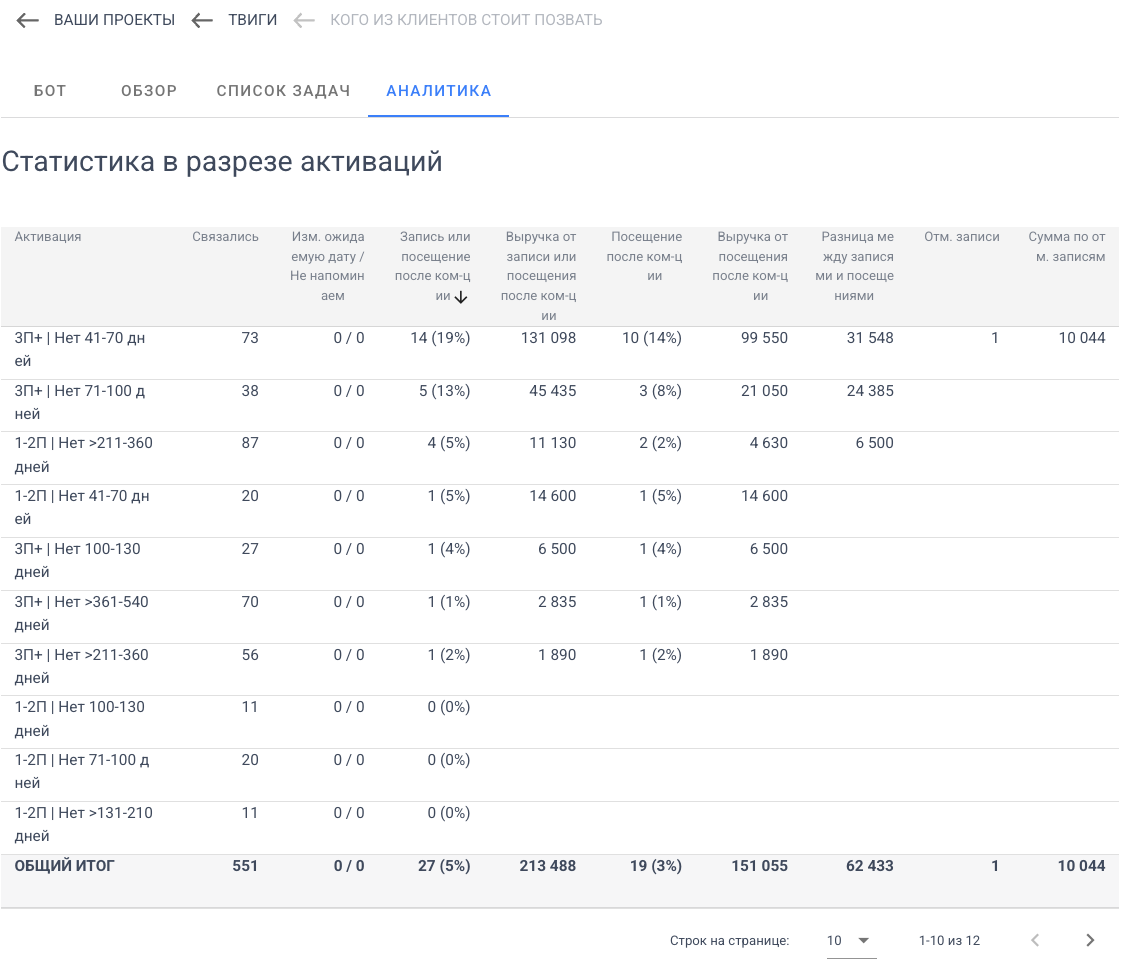Click total difference 62 433

pyautogui.click(x=869, y=866)
